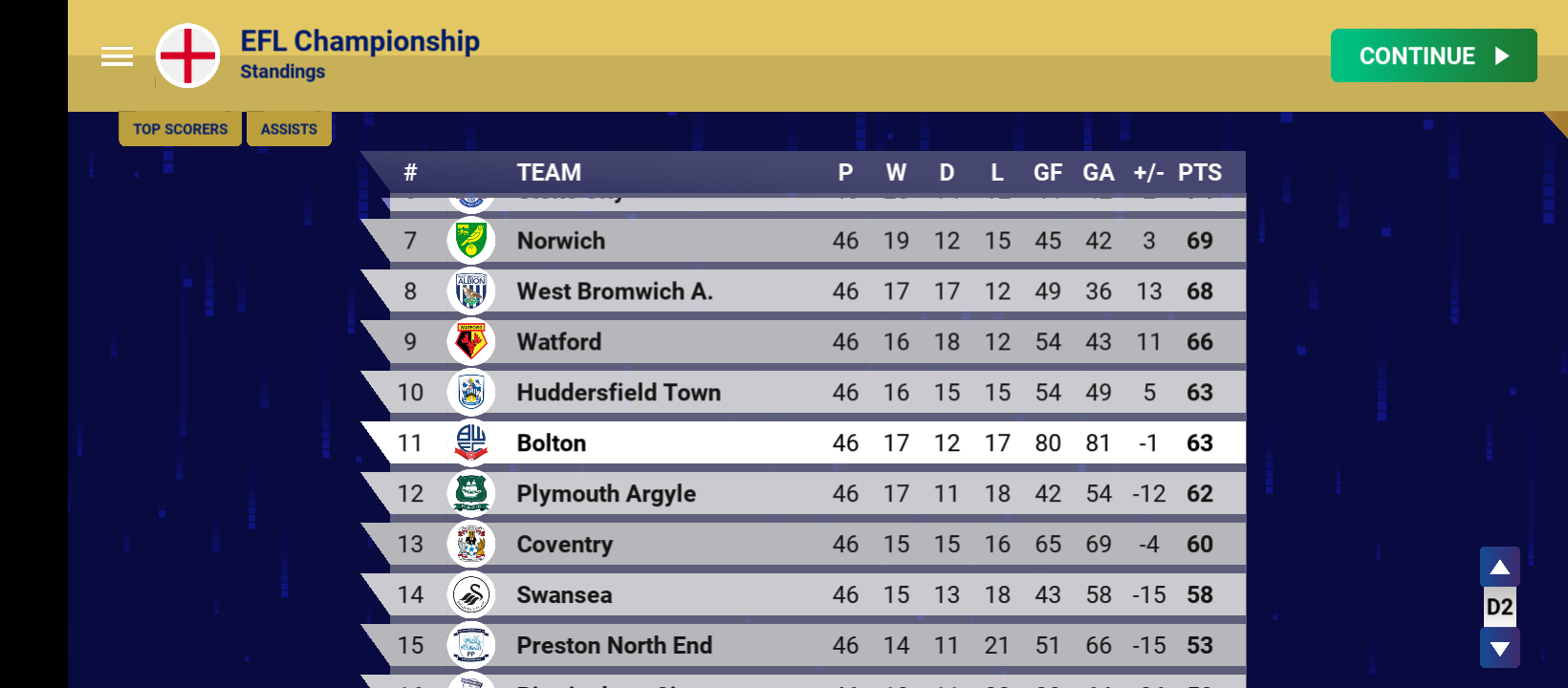1568x688 pixels.
Task: Switch to the Top Scorers tab
Action: (180, 129)
